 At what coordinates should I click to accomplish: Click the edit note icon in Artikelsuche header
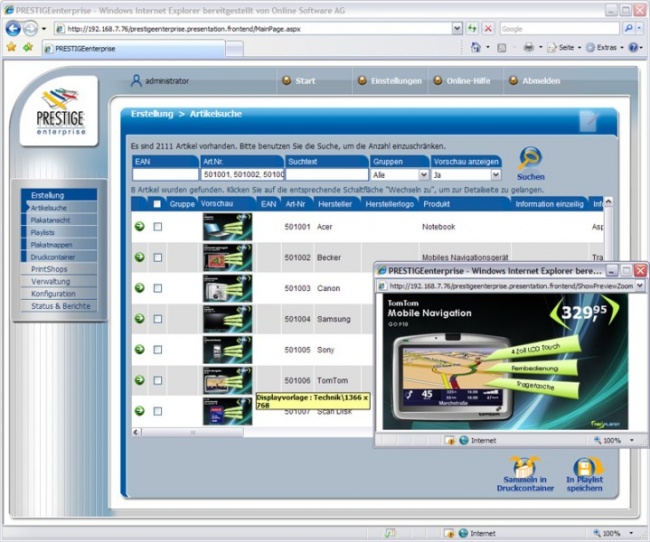589,121
